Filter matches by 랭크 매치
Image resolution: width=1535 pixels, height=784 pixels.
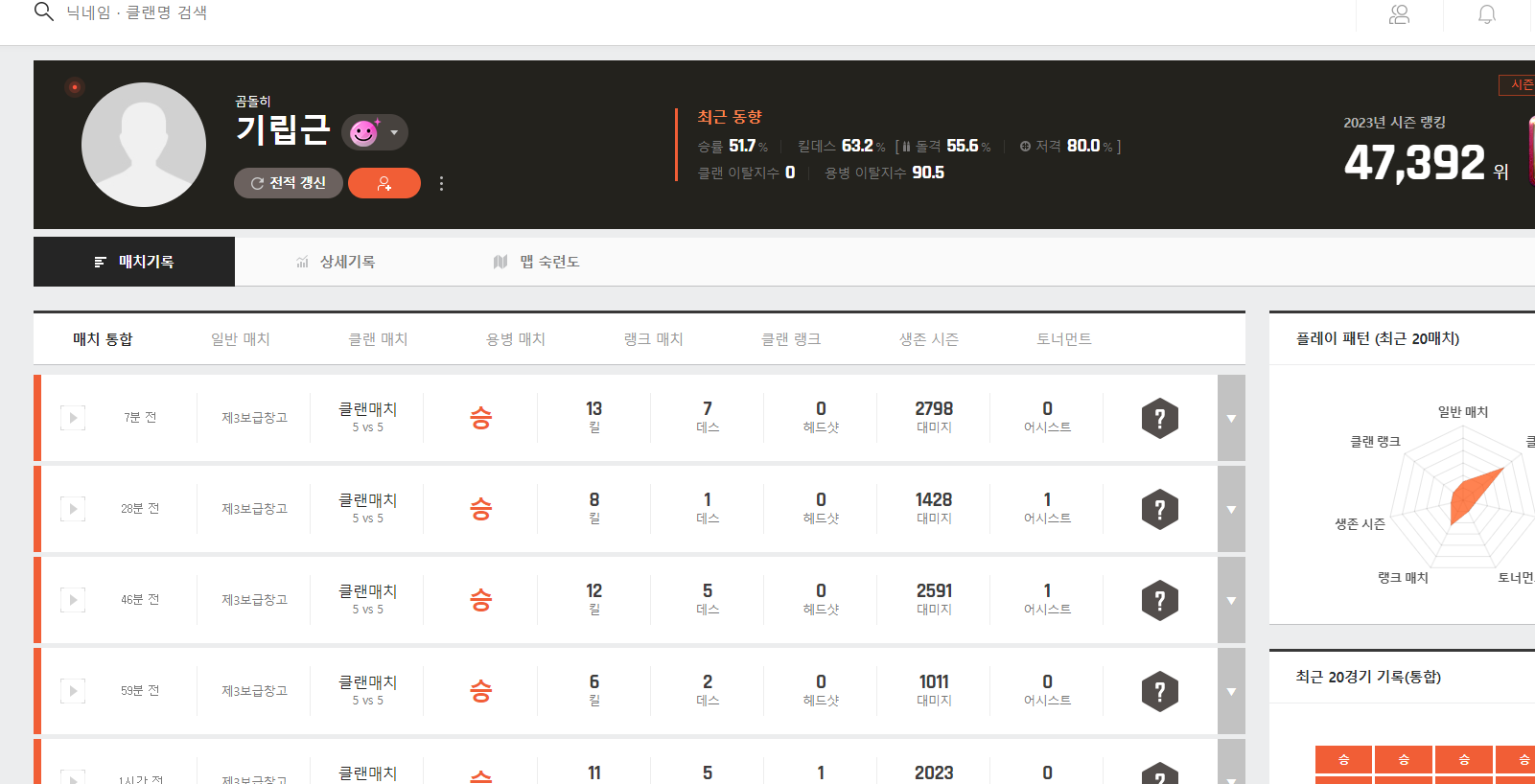pos(653,339)
